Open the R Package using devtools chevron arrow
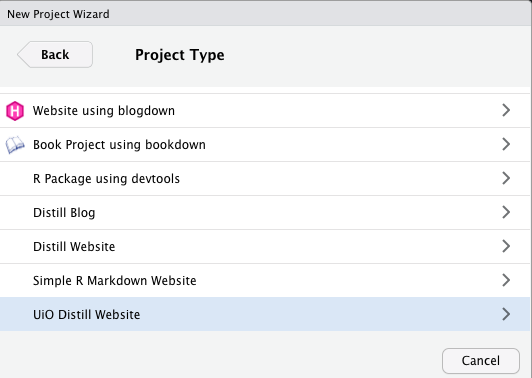The width and height of the screenshot is (532, 378). [506, 178]
